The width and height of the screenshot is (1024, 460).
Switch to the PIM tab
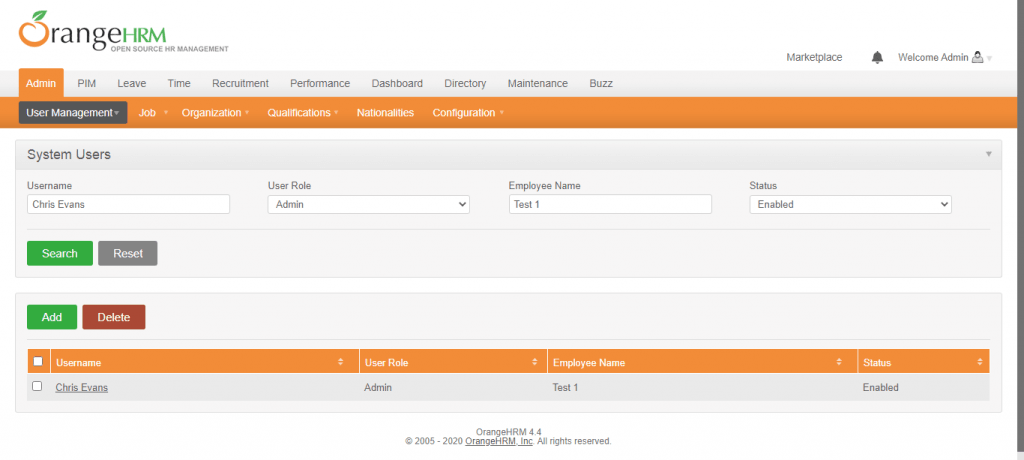(87, 83)
